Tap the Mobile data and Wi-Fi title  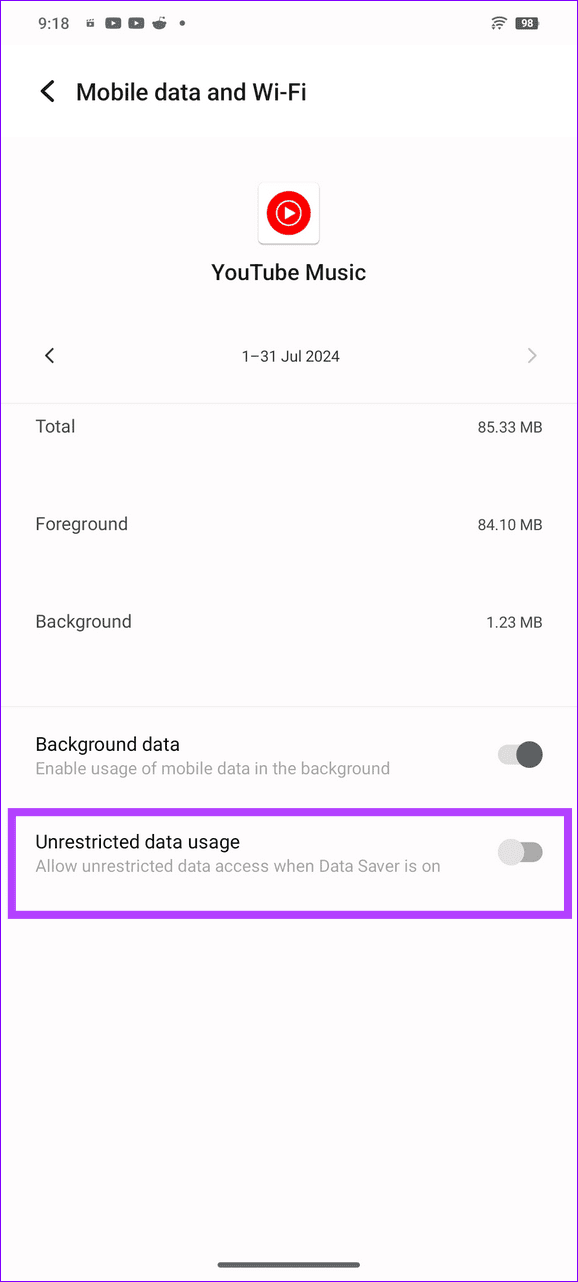(191, 91)
